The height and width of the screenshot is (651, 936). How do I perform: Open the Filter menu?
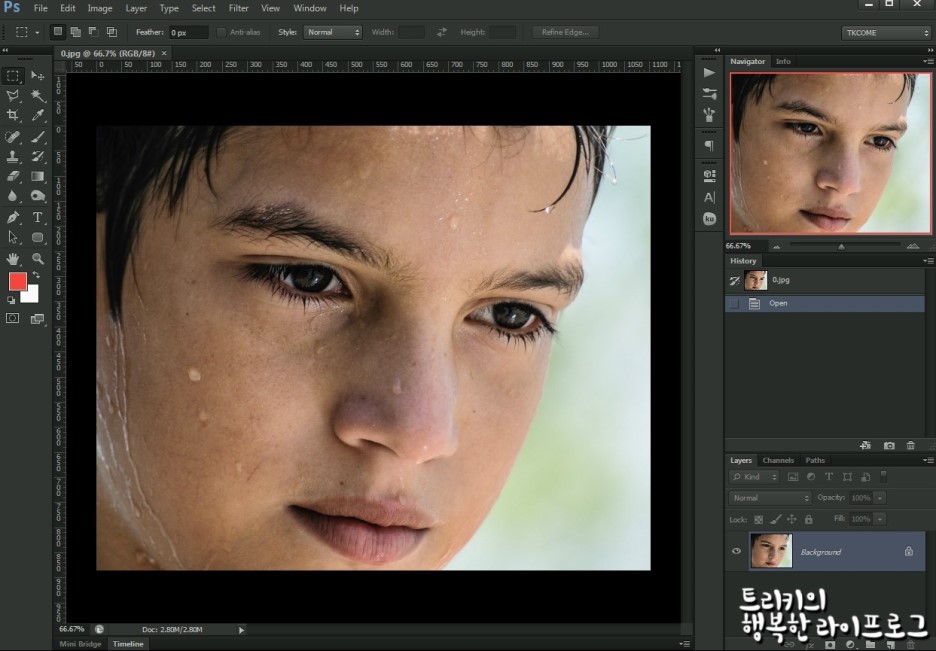pyautogui.click(x=238, y=8)
